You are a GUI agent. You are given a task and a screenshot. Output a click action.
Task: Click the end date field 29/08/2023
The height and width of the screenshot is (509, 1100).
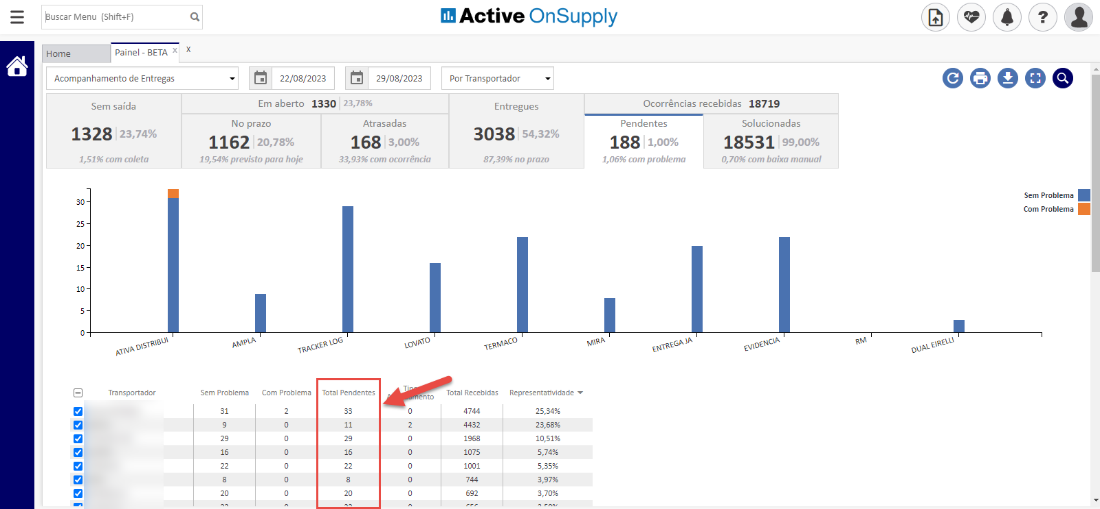pos(399,79)
